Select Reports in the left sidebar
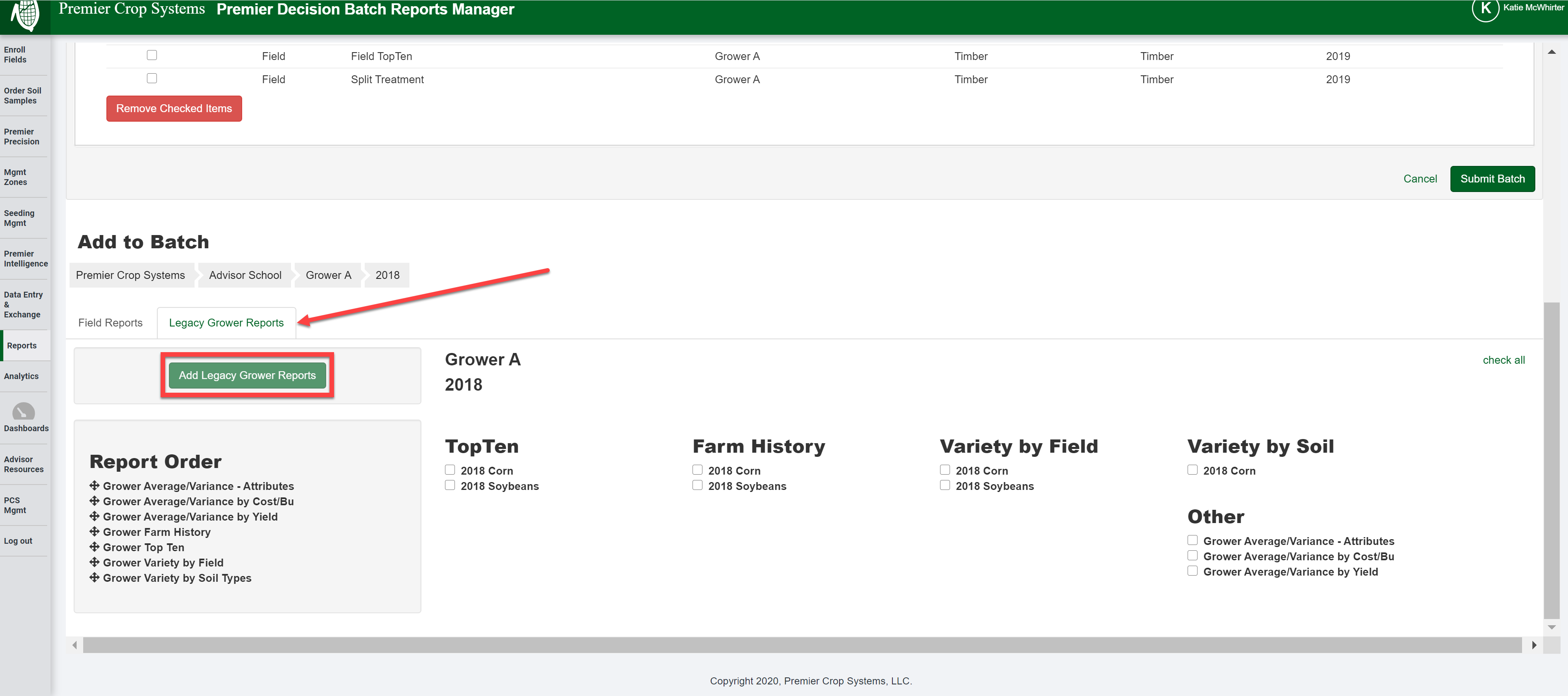 pos(21,345)
